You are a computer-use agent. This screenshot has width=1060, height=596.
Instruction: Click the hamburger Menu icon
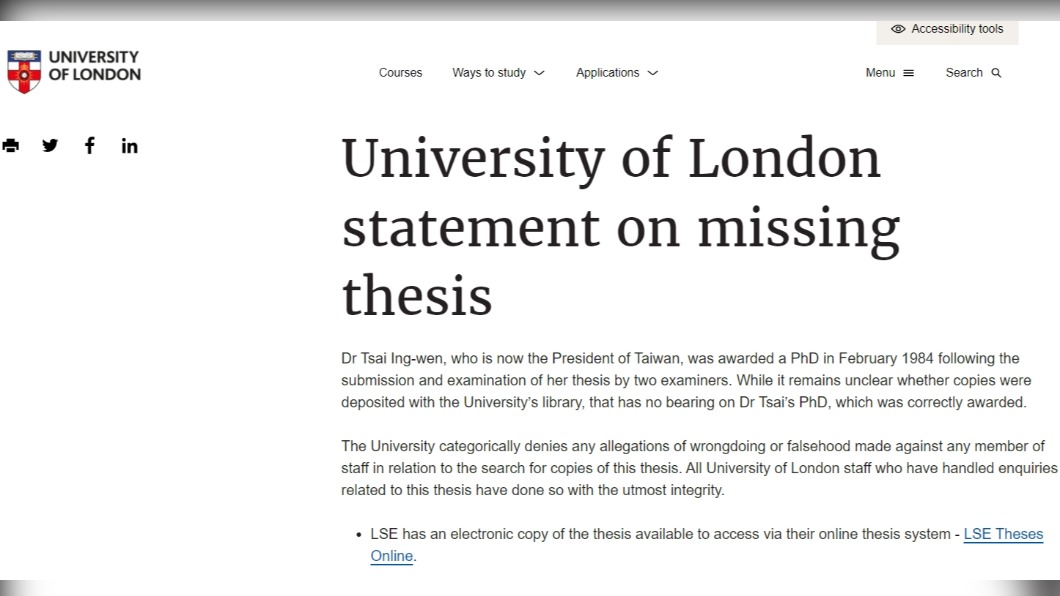(x=909, y=73)
